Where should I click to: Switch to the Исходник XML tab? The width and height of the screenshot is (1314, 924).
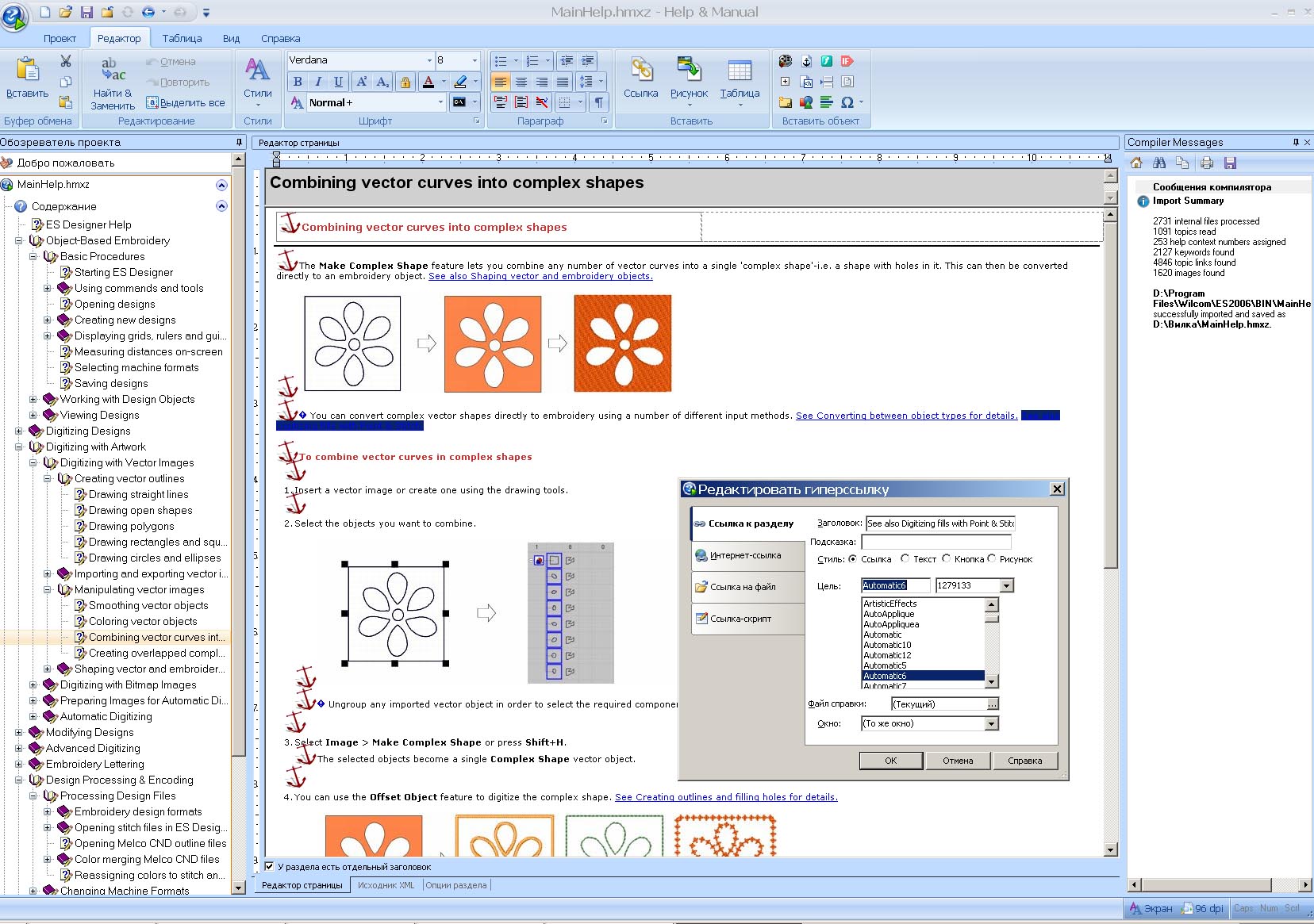(x=386, y=885)
